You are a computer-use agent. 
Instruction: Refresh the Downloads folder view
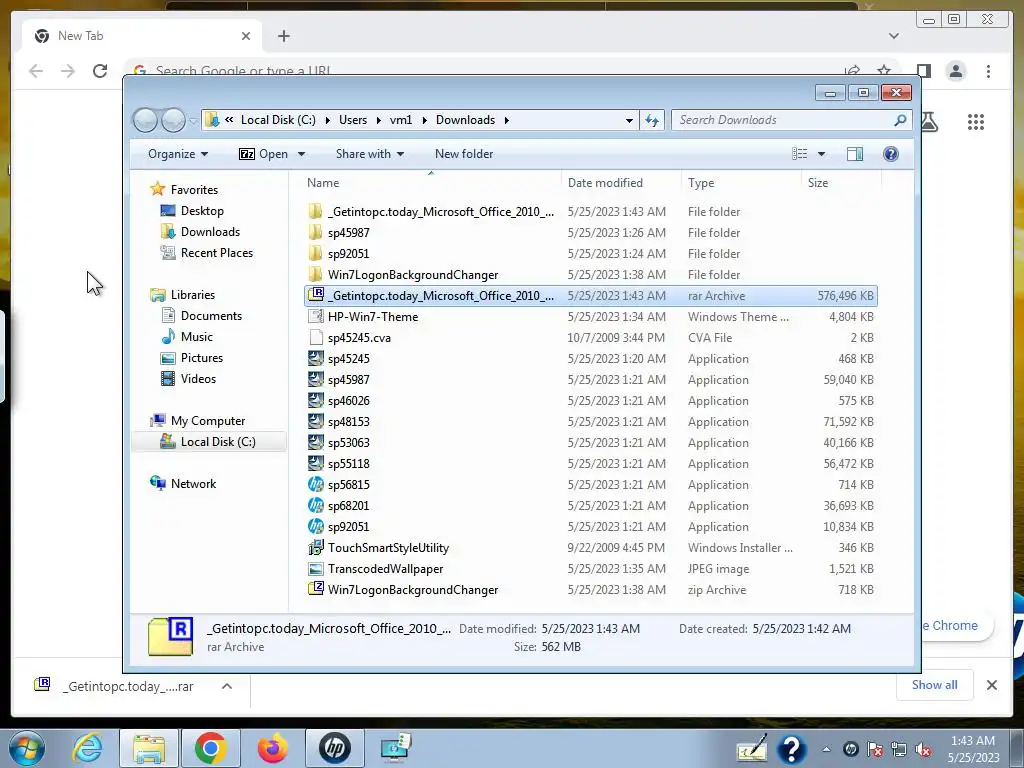pyautogui.click(x=652, y=120)
